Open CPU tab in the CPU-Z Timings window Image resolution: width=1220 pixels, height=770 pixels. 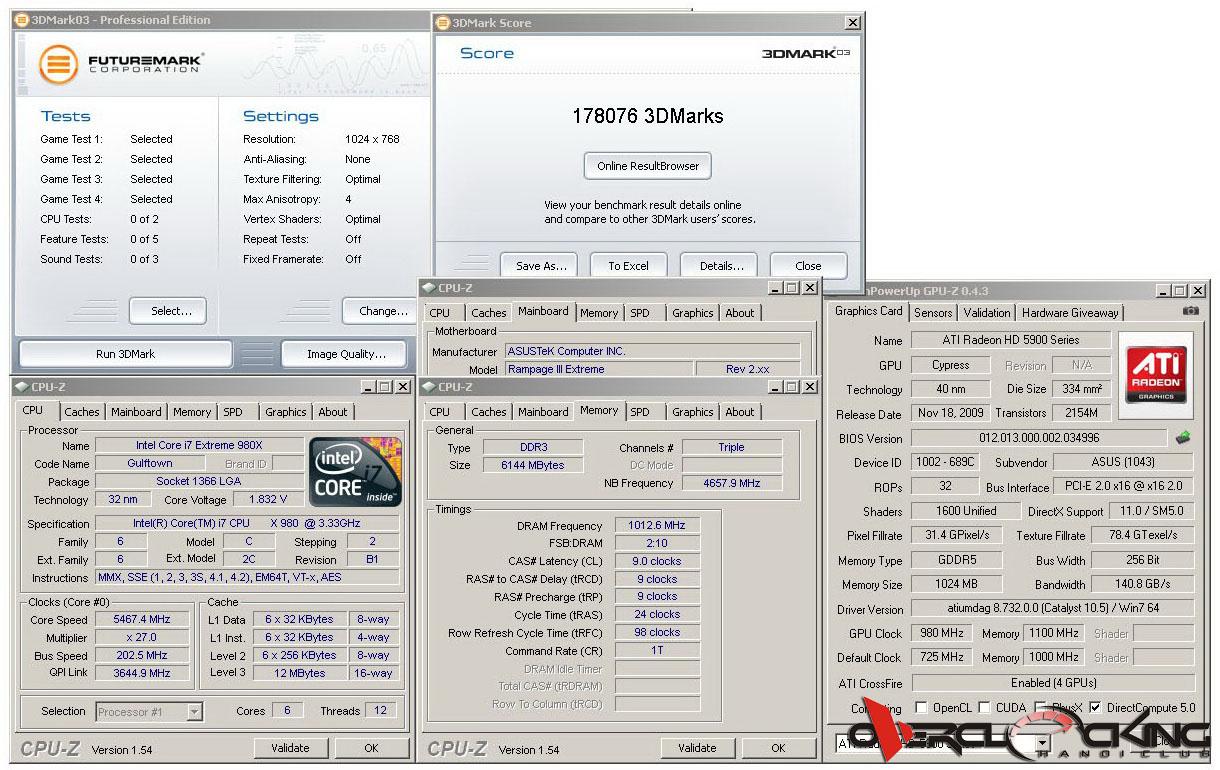coord(440,412)
